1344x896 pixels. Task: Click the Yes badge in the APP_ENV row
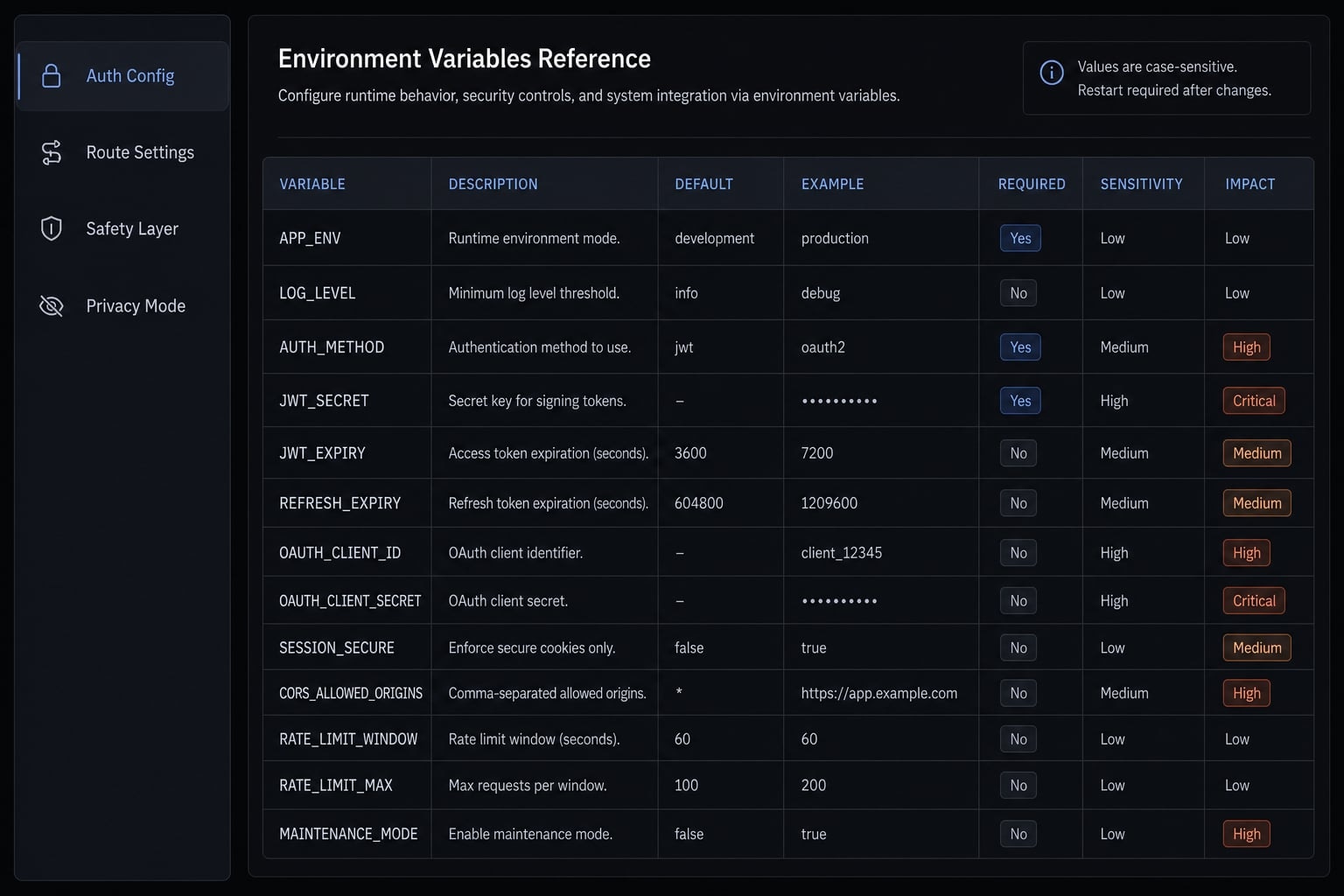pos(1020,238)
